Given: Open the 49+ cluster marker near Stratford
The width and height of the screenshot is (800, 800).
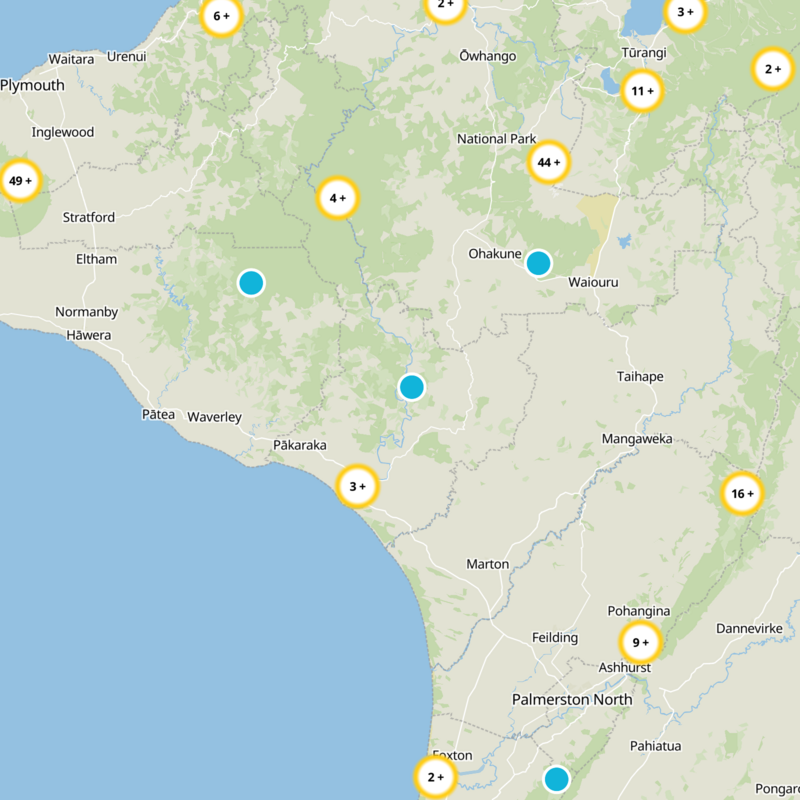Looking at the screenshot, I should pyautogui.click(x=20, y=181).
